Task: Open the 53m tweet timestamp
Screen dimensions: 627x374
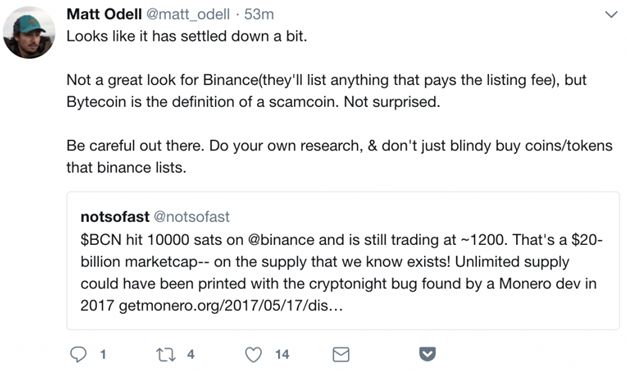Action: pos(259,14)
